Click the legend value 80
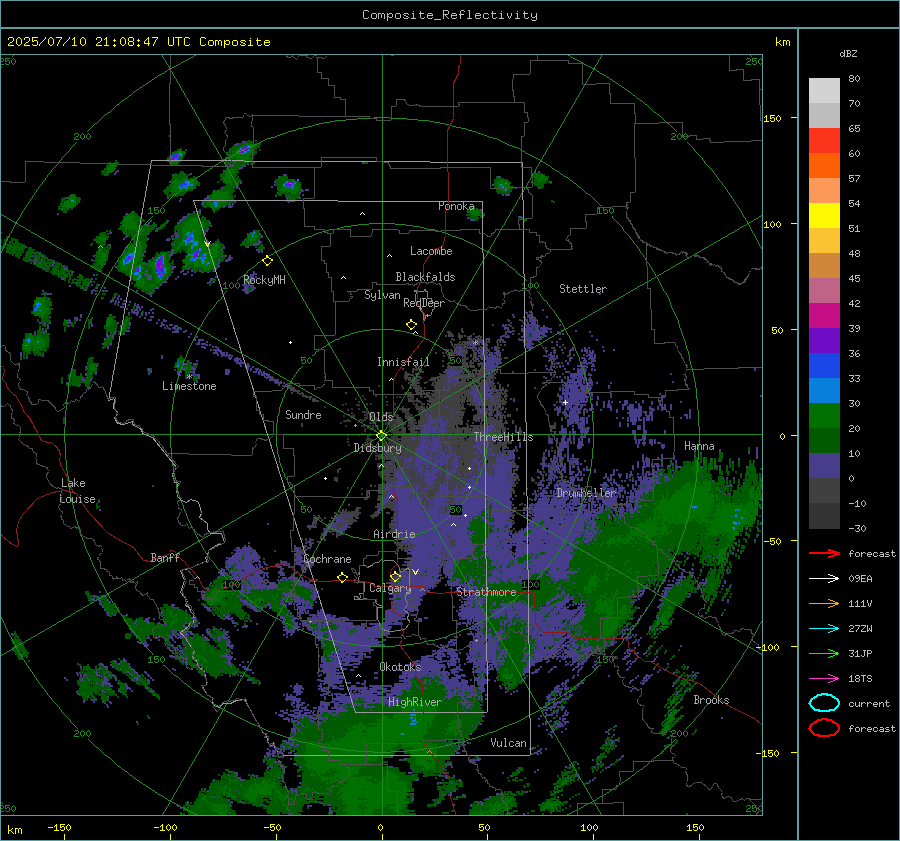900x841 pixels. (x=854, y=79)
